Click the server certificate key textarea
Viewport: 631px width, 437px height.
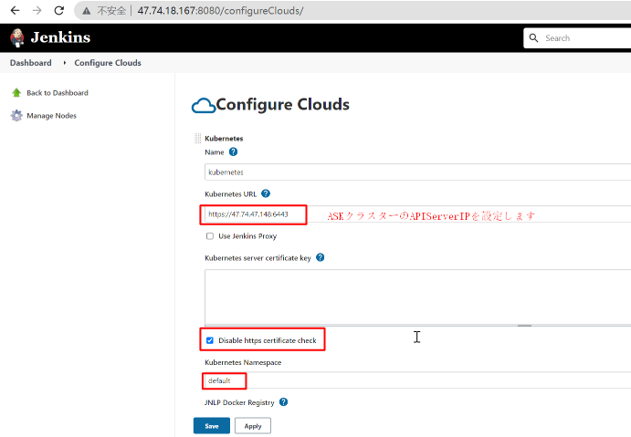(x=417, y=297)
